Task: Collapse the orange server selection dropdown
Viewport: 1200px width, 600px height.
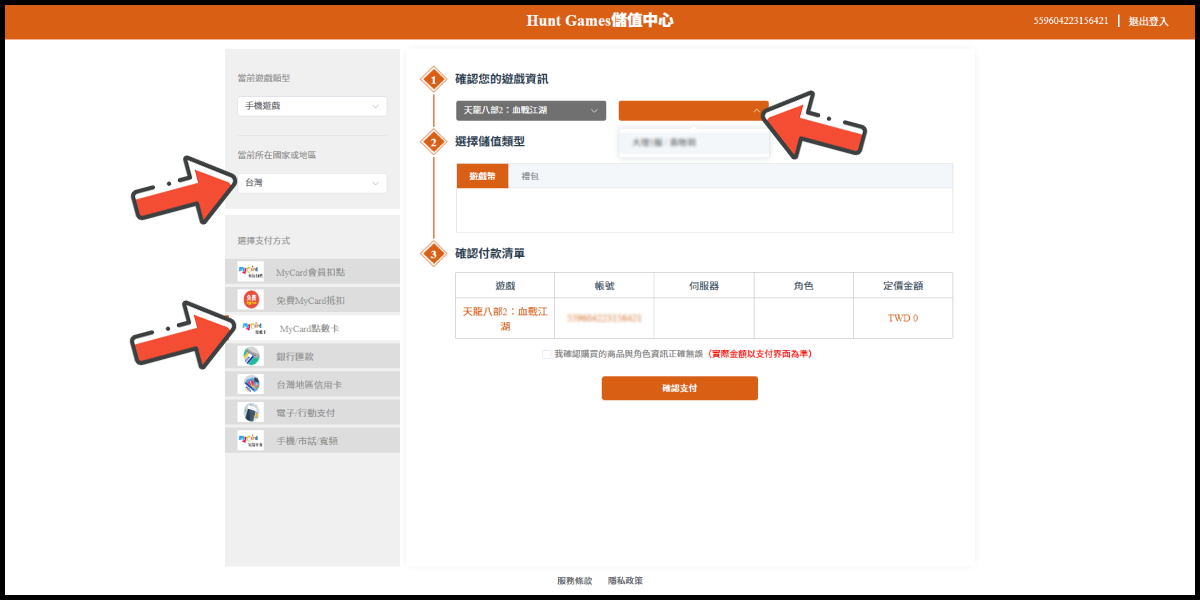Action: (693, 111)
